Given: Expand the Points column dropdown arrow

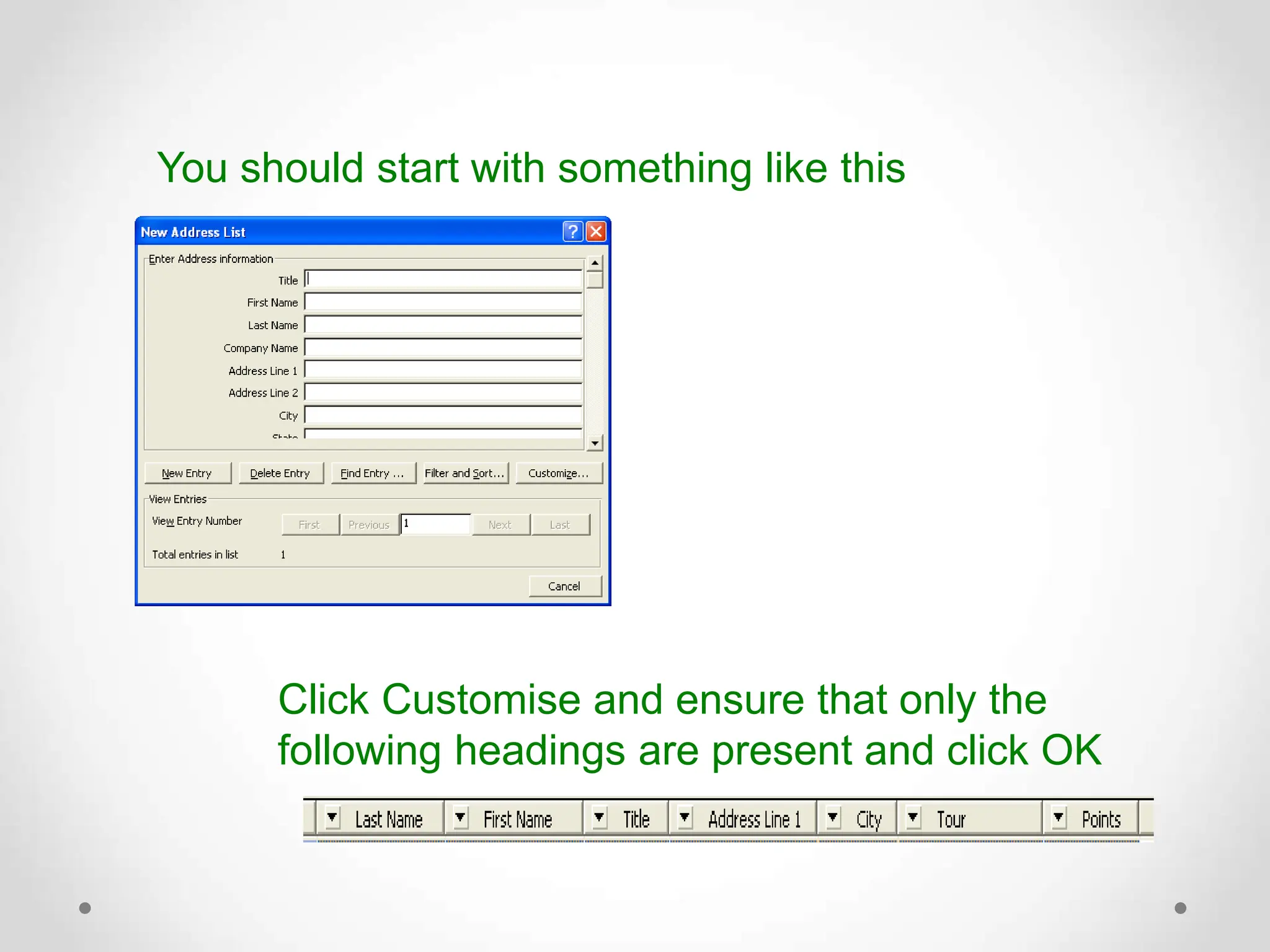Looking at the screenshot, I should click(x=1059, y=818).
